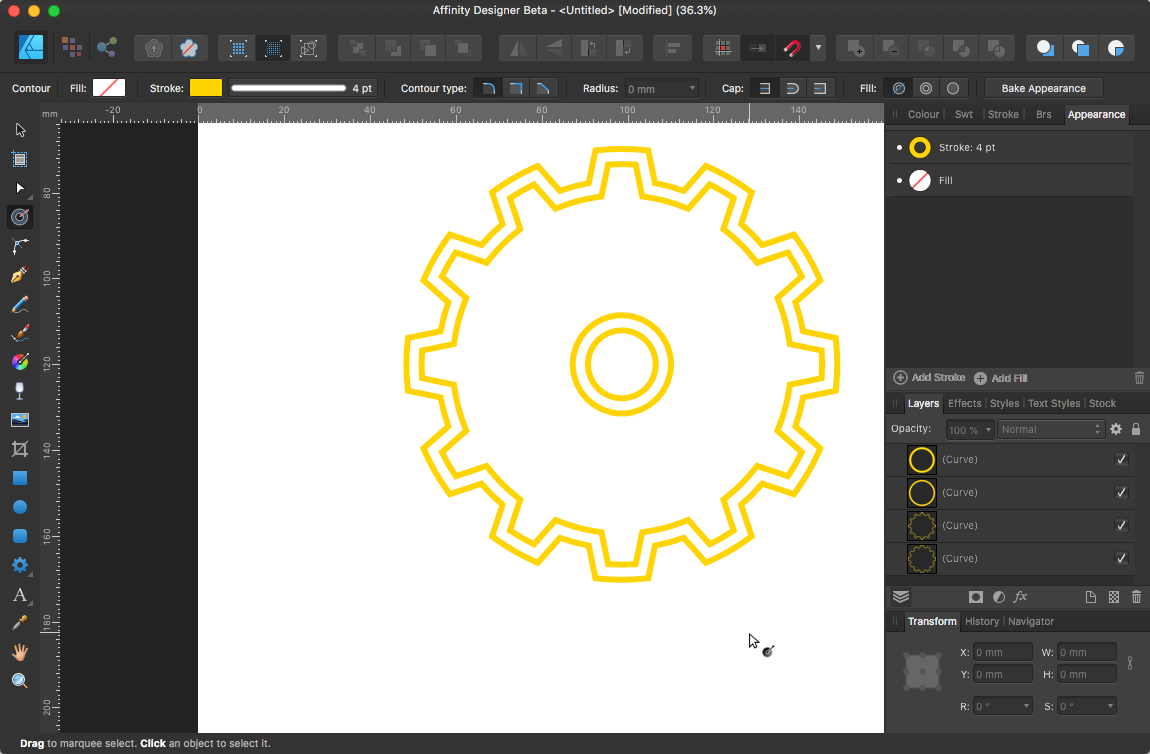
Task: Hide the third Curve layer
Action: coord(1121,526)
